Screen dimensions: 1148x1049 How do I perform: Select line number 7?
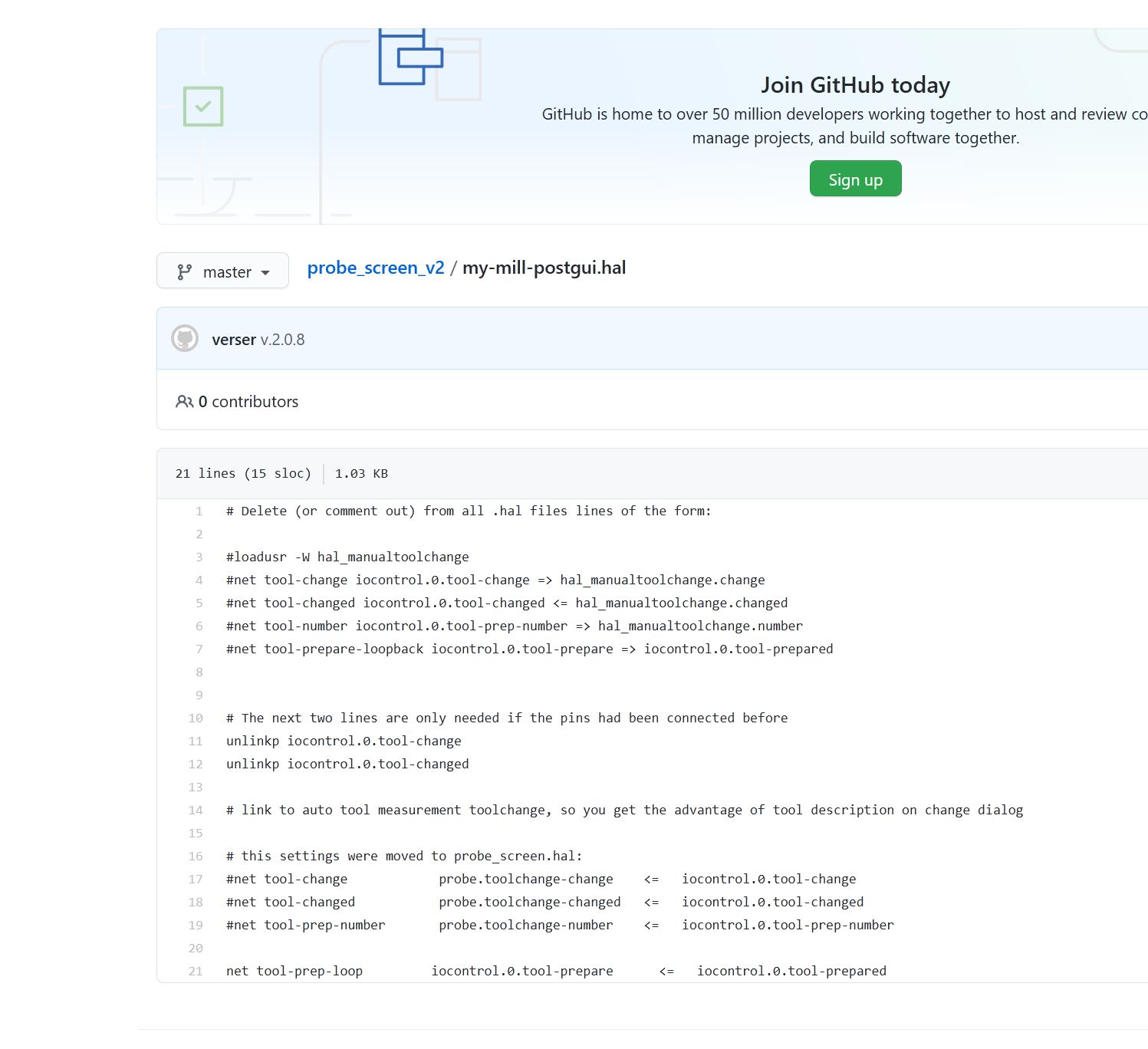[199, 649]
